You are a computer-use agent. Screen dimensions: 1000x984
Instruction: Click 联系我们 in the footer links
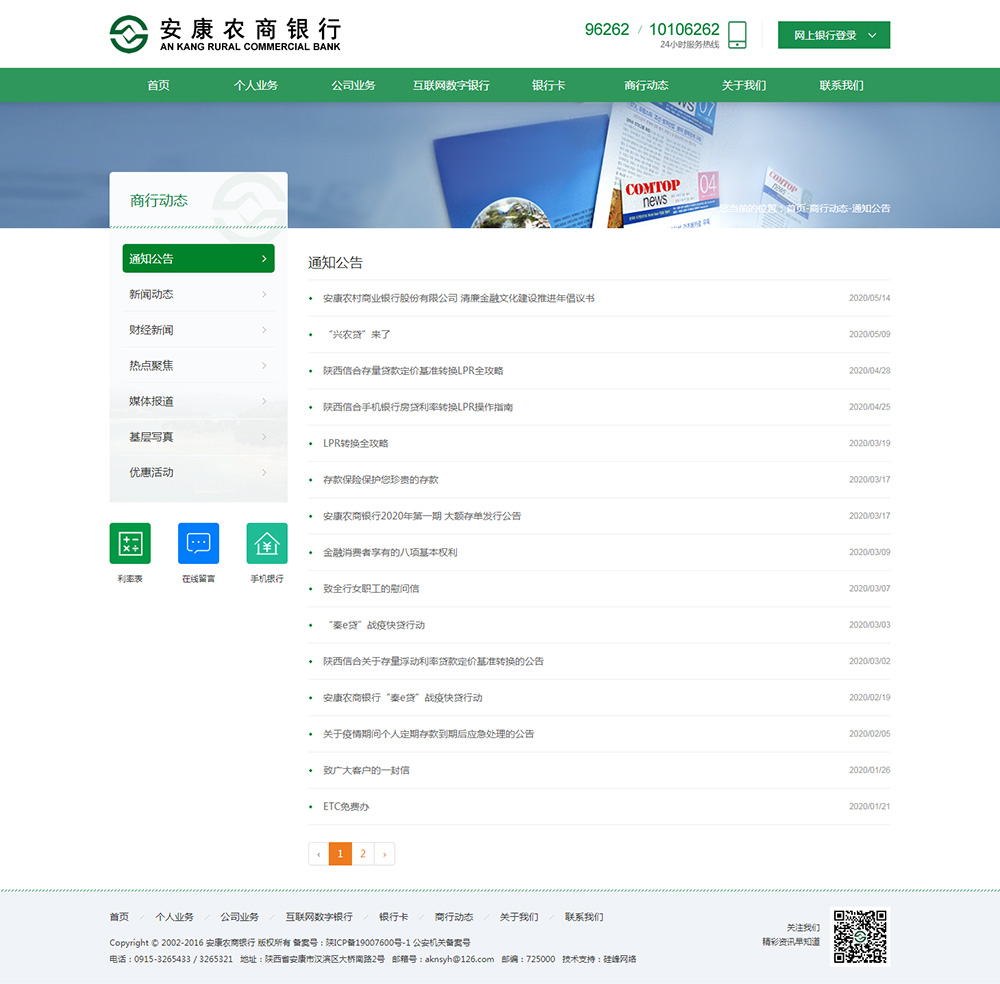(584, 917)
